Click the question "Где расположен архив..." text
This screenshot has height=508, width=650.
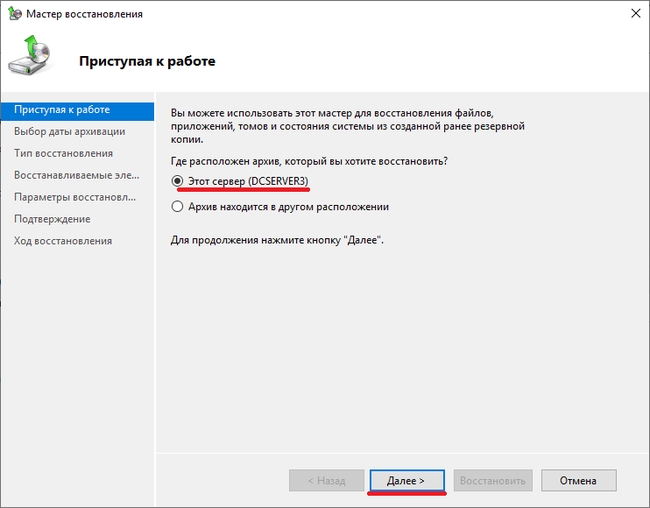(309, 161)
